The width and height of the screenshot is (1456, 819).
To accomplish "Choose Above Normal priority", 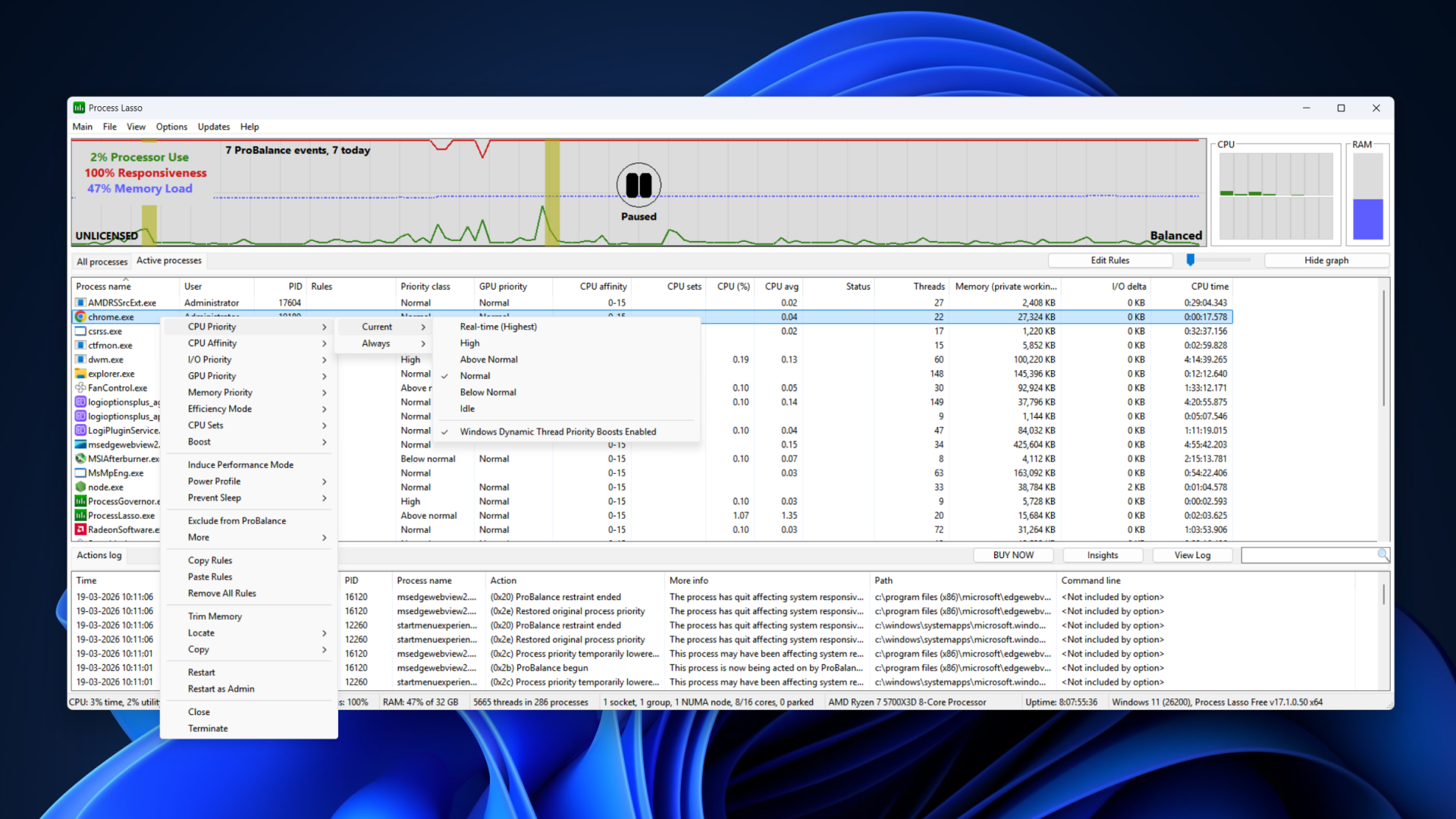I will [566, 359].
